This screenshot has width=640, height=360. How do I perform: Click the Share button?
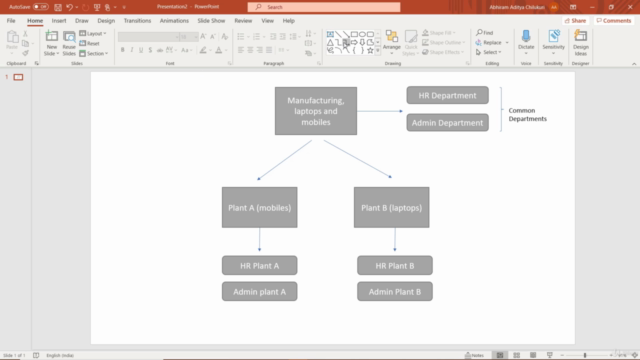pos(576,20)
